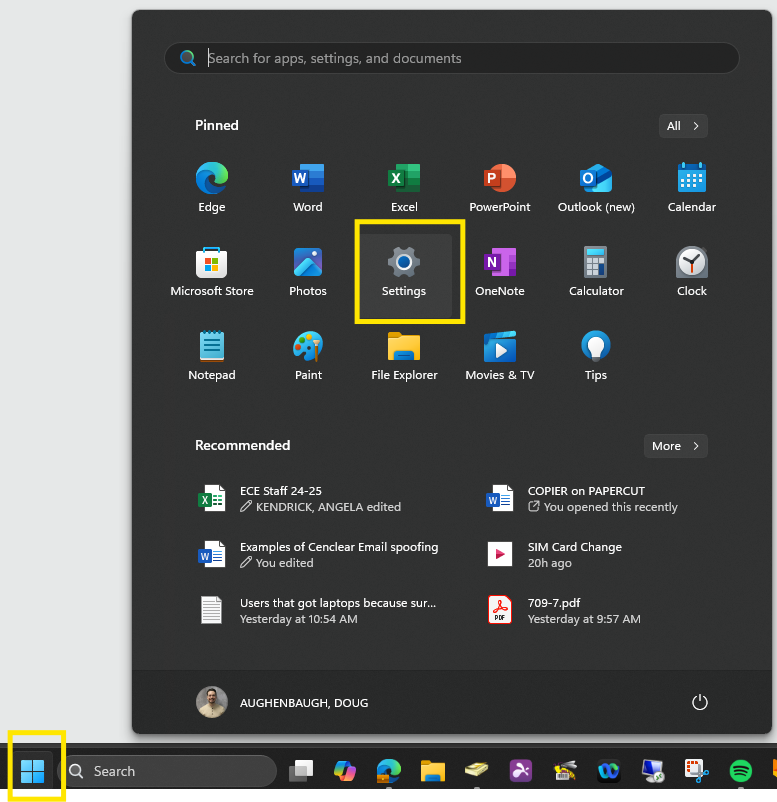Open the Edge browser from pinned apps
Screen dimensions: 777x802
click(x=212, y=187)
